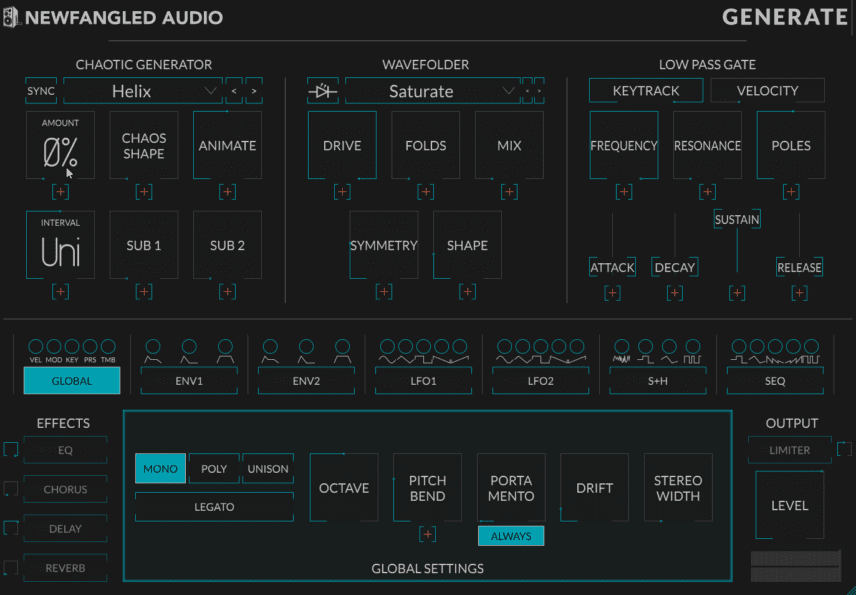Open the CHORUS effect panel

[x=66, y=490]
